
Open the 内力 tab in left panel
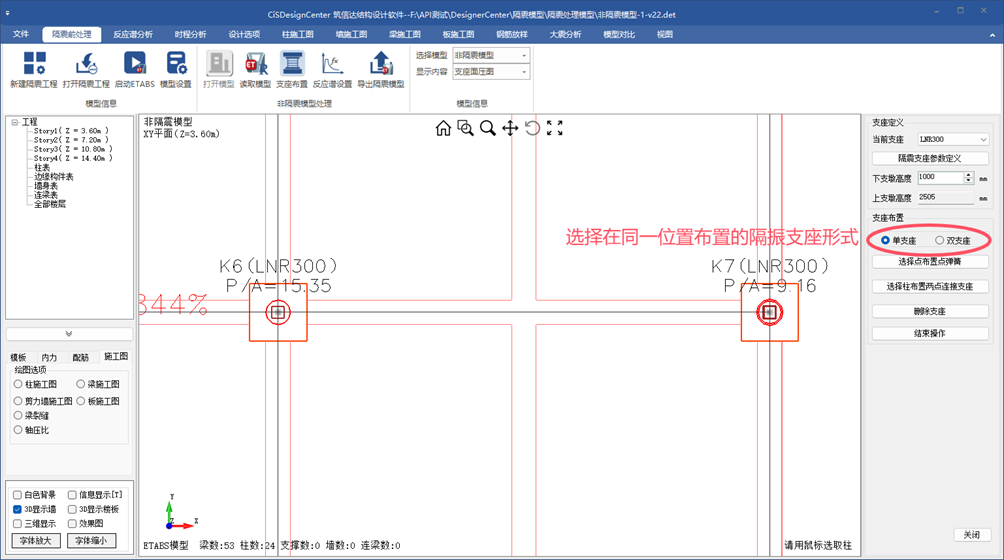tap(50, 357)
